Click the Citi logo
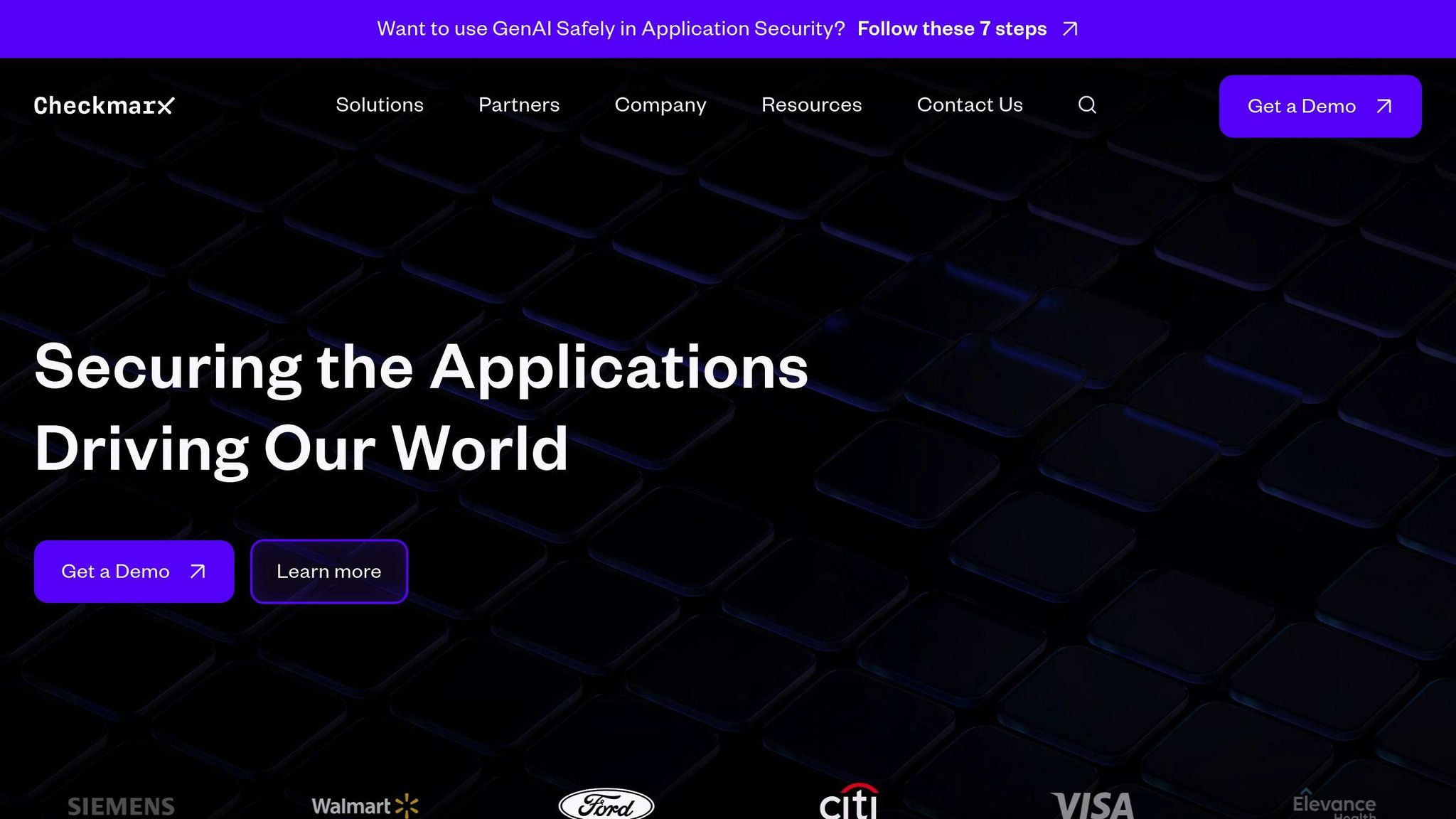 [849, 803]
